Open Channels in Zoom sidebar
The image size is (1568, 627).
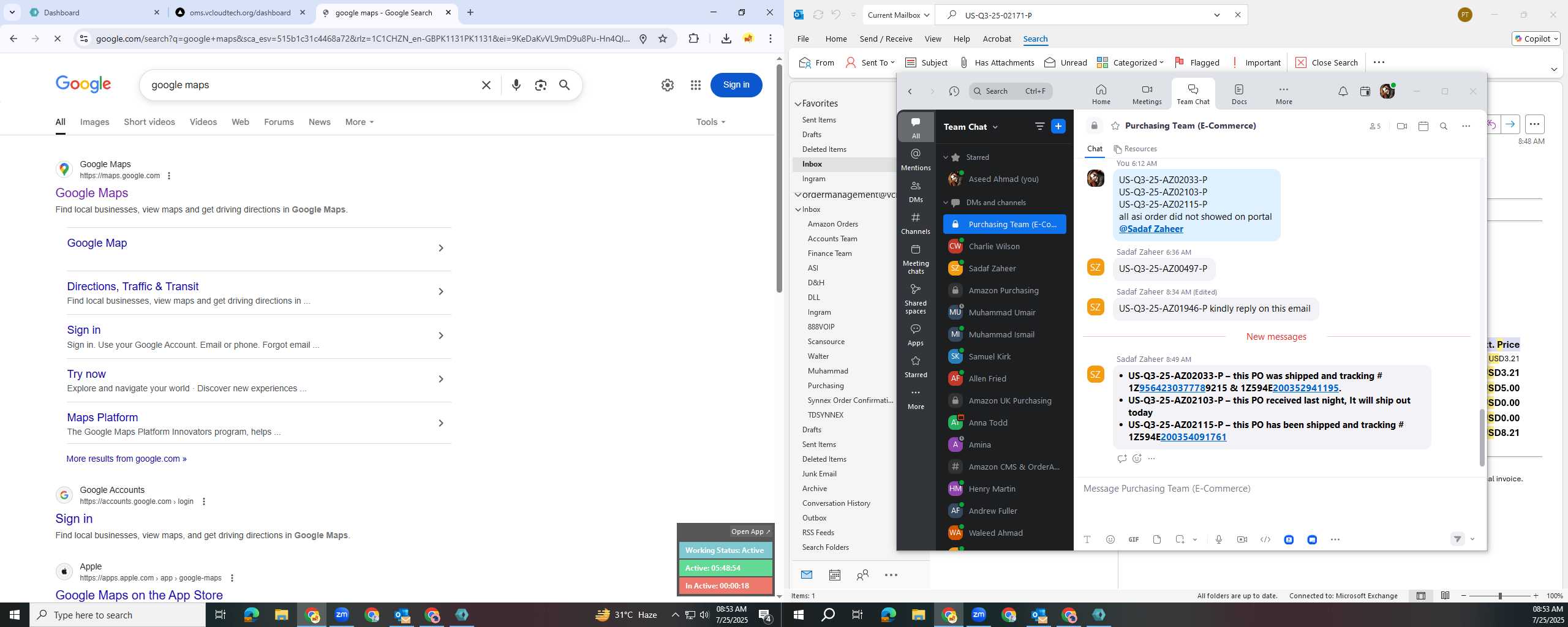pos(916,223)
